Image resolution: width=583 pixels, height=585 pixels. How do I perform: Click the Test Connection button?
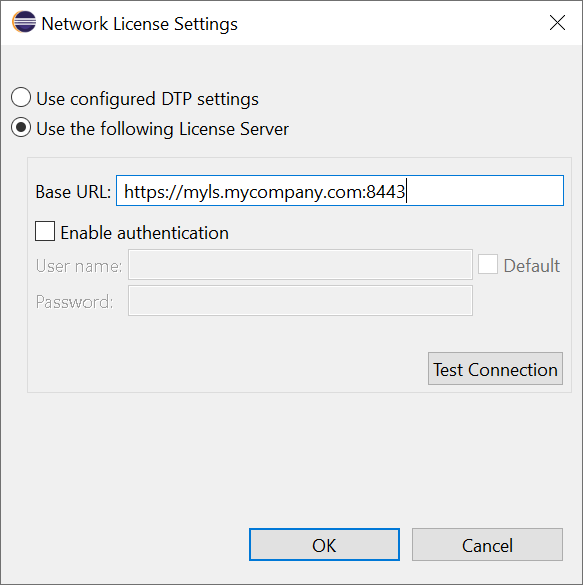[x=495, y=369]
